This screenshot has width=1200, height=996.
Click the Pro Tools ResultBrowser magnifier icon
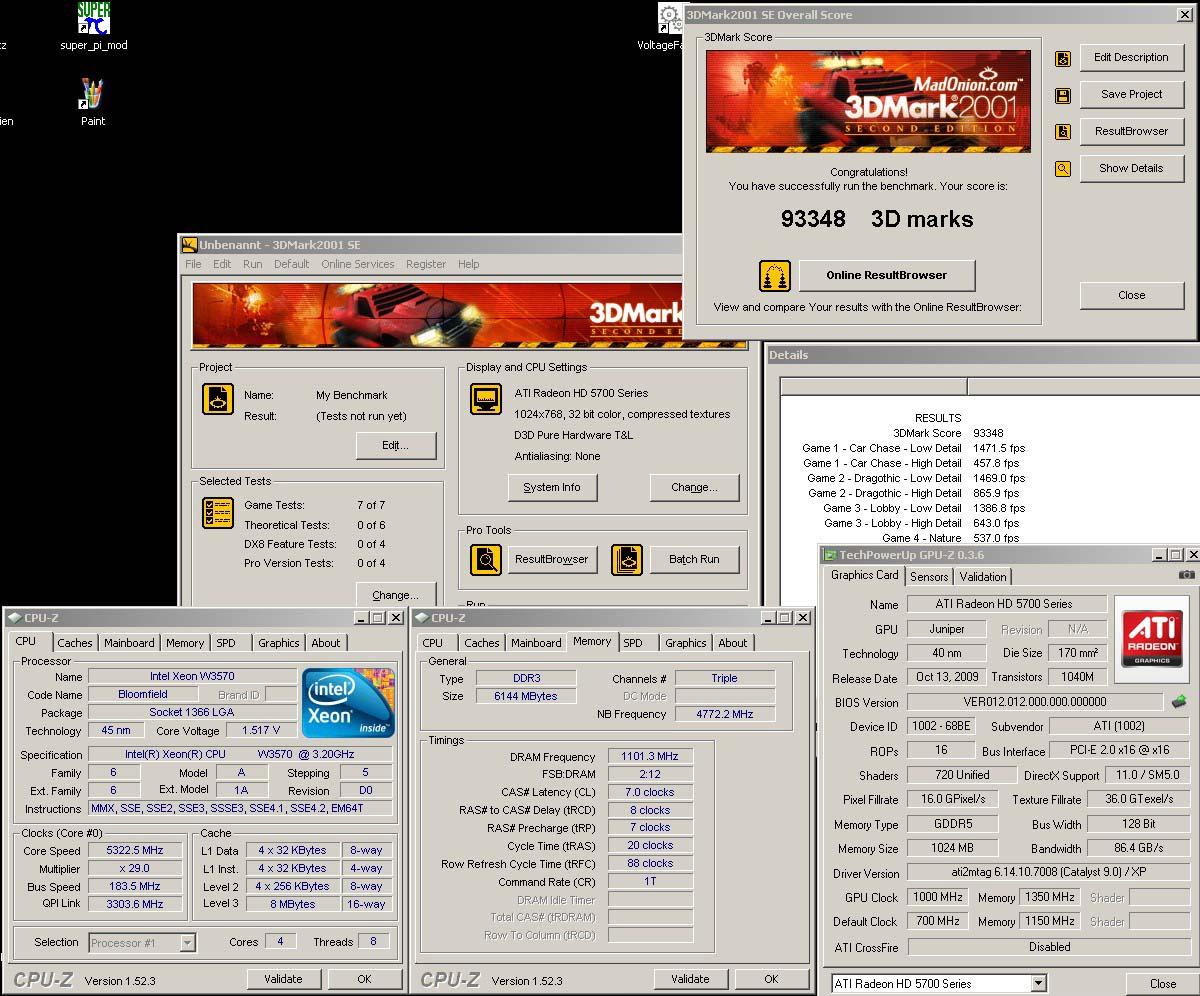(x=486, y=559)
